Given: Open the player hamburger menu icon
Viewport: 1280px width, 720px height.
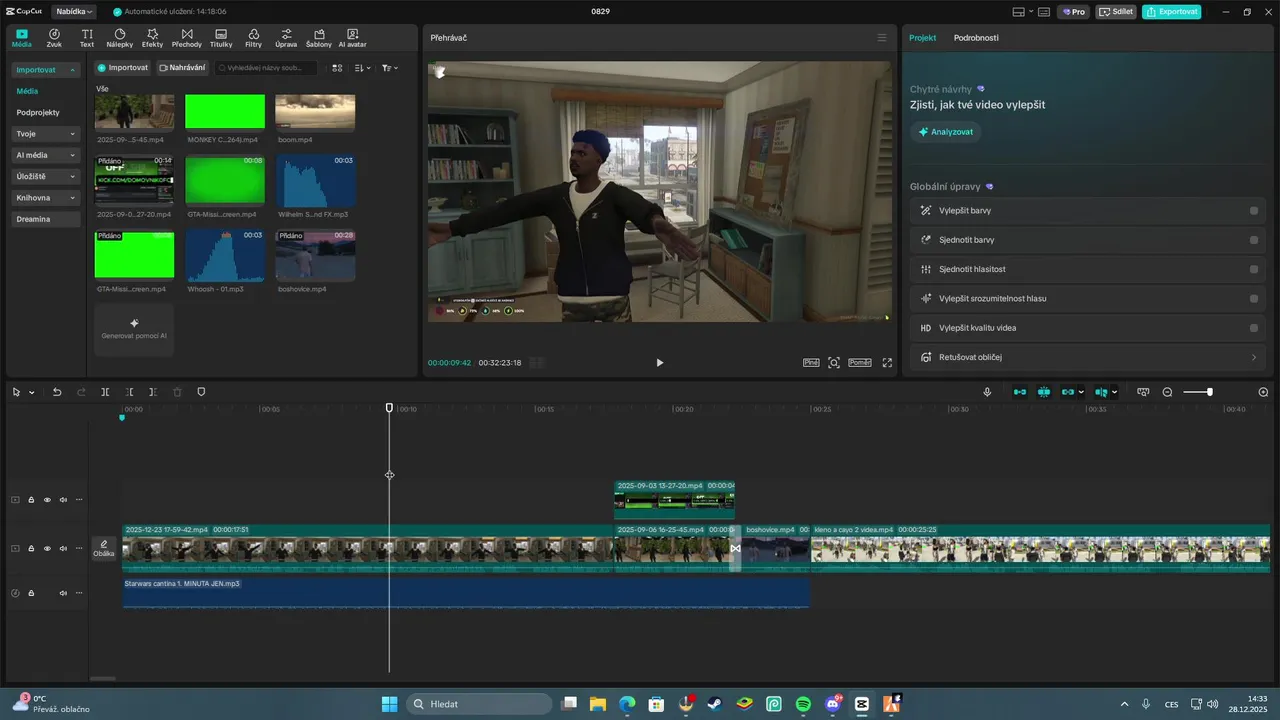Looking at the screenshot, I should point(882,38).
